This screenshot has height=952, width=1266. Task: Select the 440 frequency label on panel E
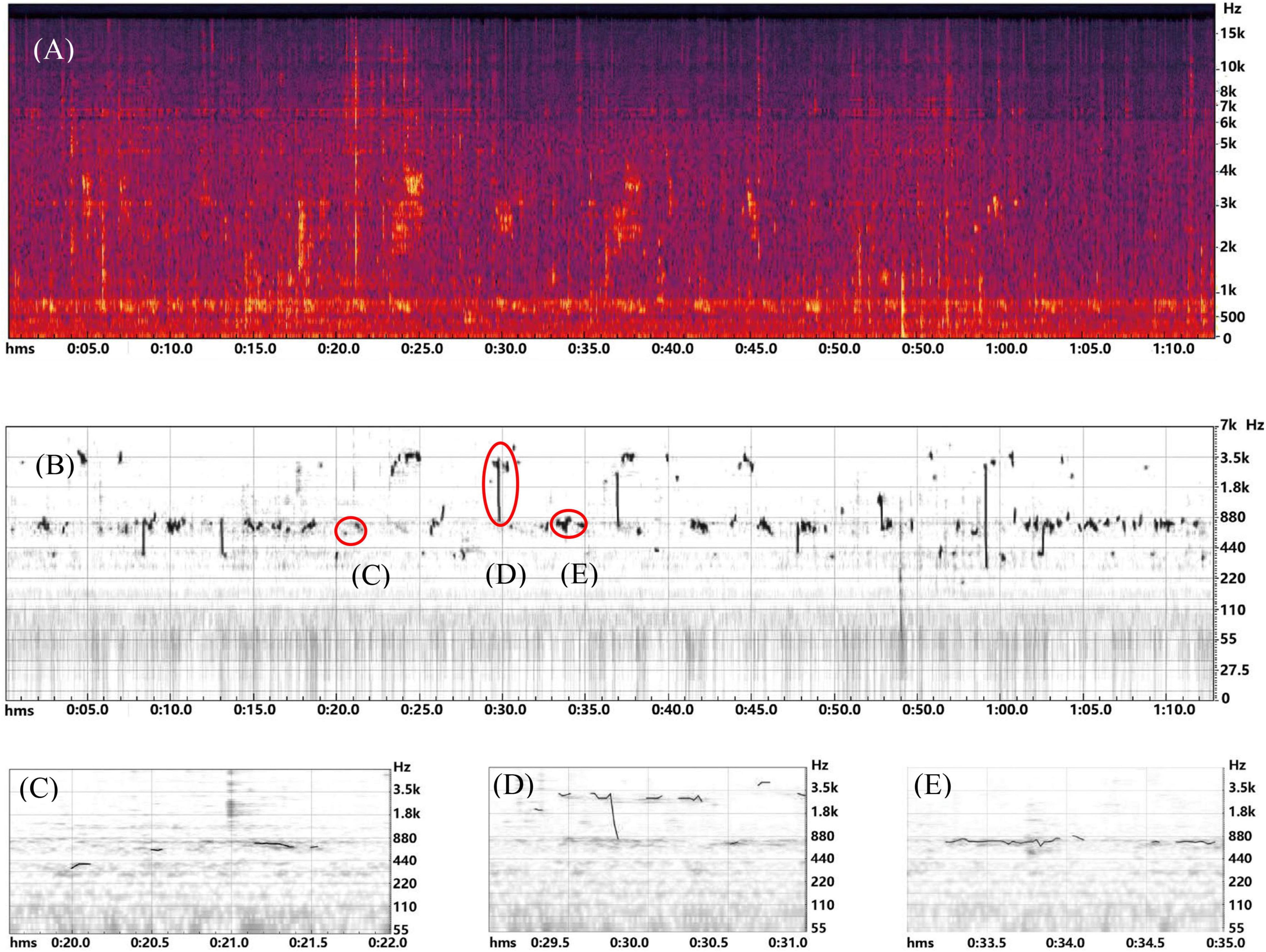[x=1240, y=858]
